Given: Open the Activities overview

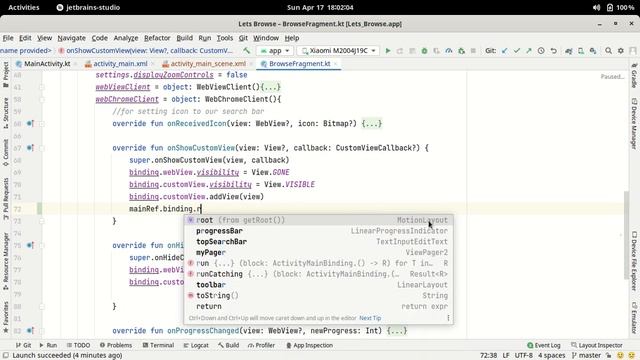Looking at the screenshot, I should pyautogui.click(x=24, y=7).
